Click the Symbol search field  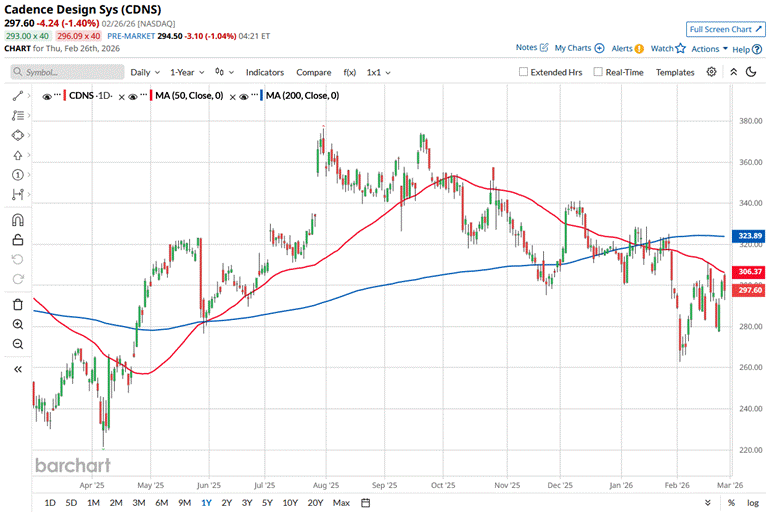[65, 72]
